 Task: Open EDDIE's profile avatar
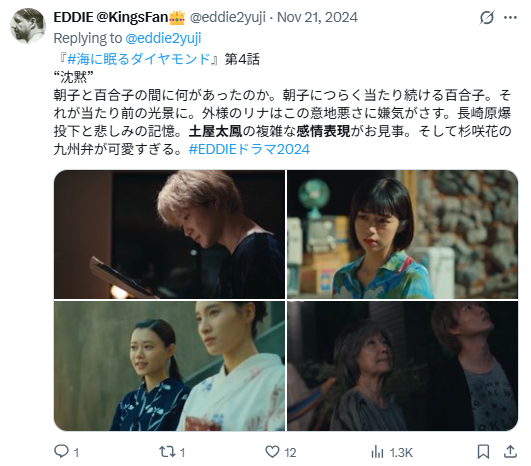click(28, 26)
